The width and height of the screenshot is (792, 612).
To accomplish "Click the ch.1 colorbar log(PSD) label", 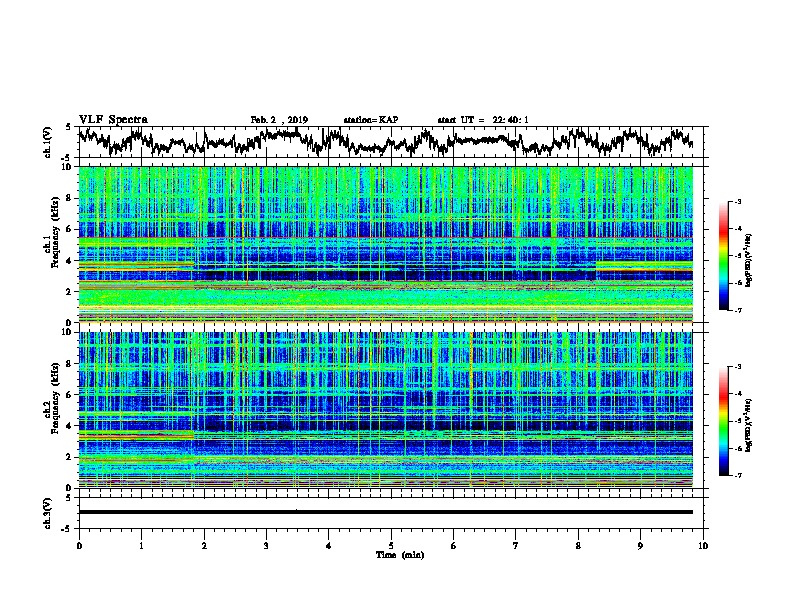I will (x=749, y=260).
